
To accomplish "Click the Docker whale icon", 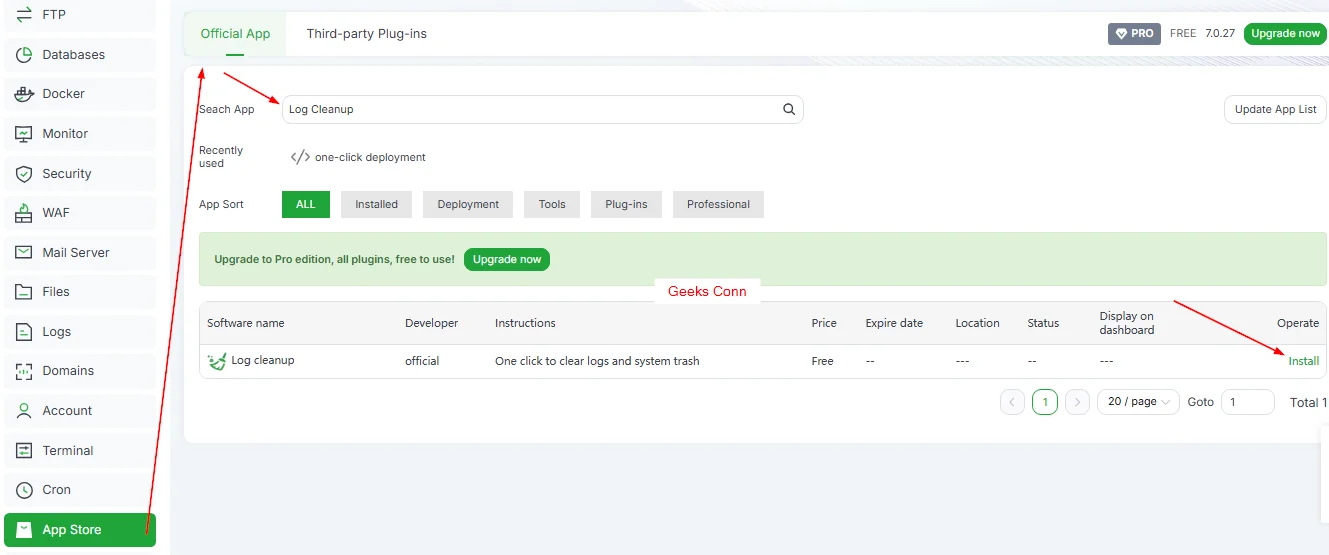I will [24, 94].
